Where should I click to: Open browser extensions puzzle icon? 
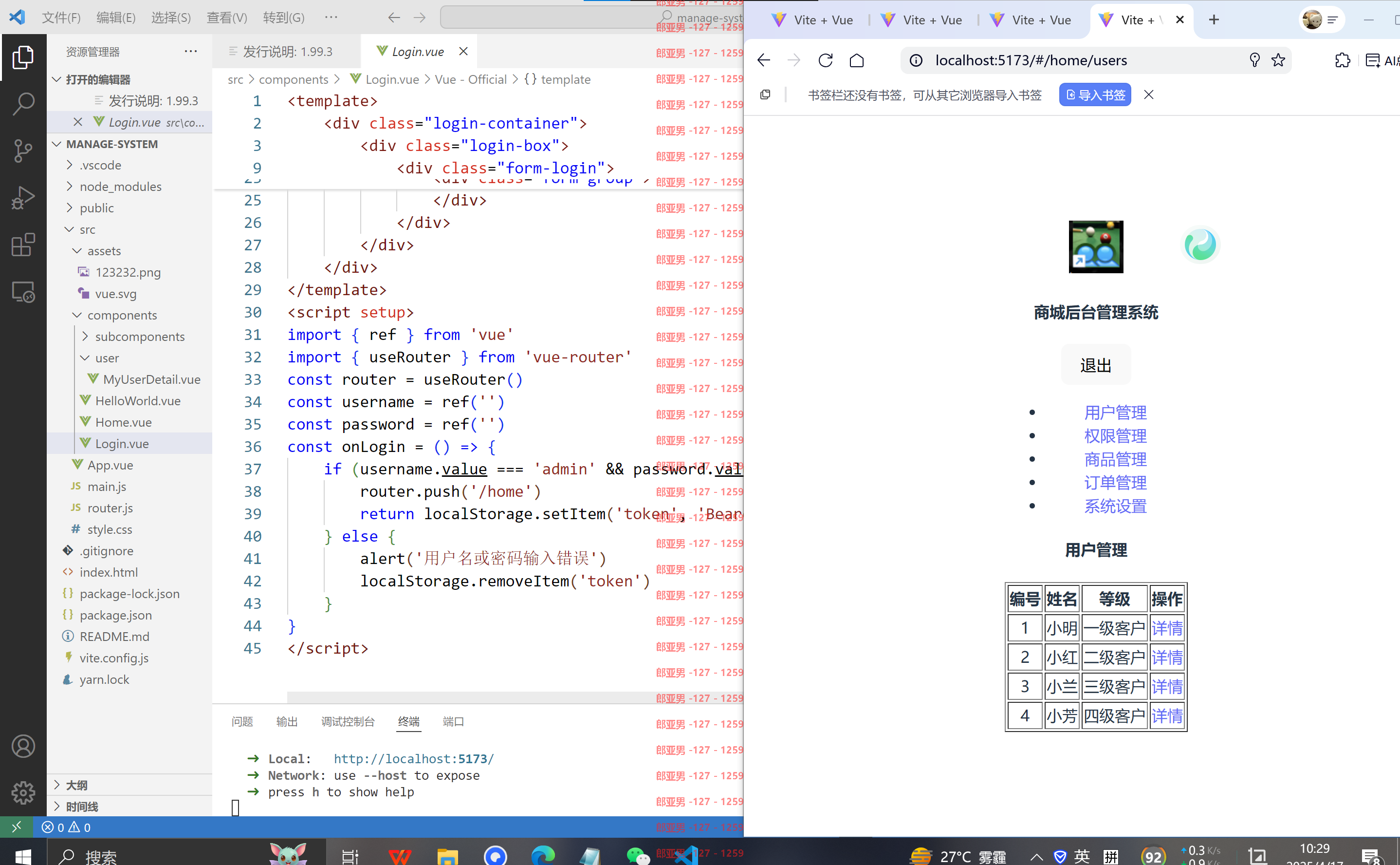[1342, 60]
